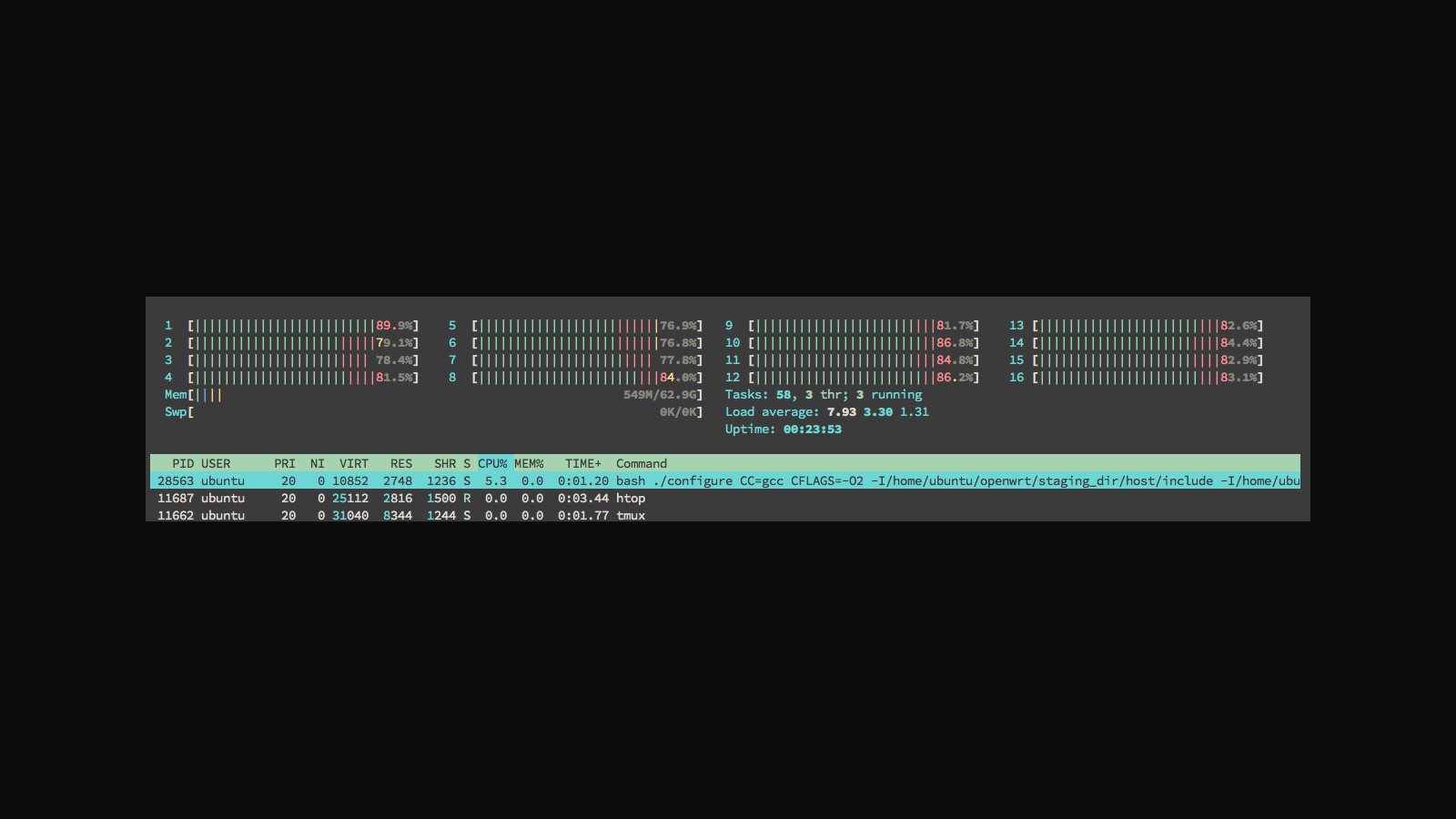Click the 0:01.20 TIME+ value
The image size is (1456, 819).
pyautogui.click(x=583, y=480)
